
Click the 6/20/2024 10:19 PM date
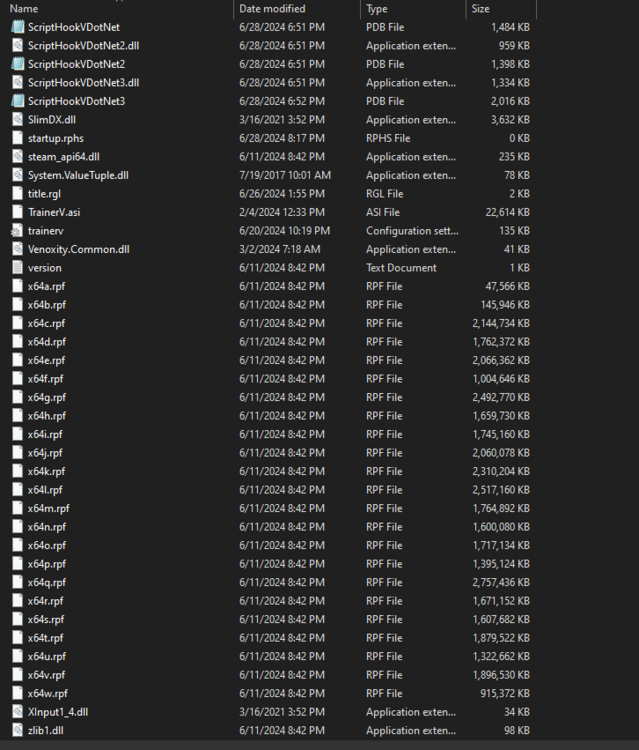285,231
